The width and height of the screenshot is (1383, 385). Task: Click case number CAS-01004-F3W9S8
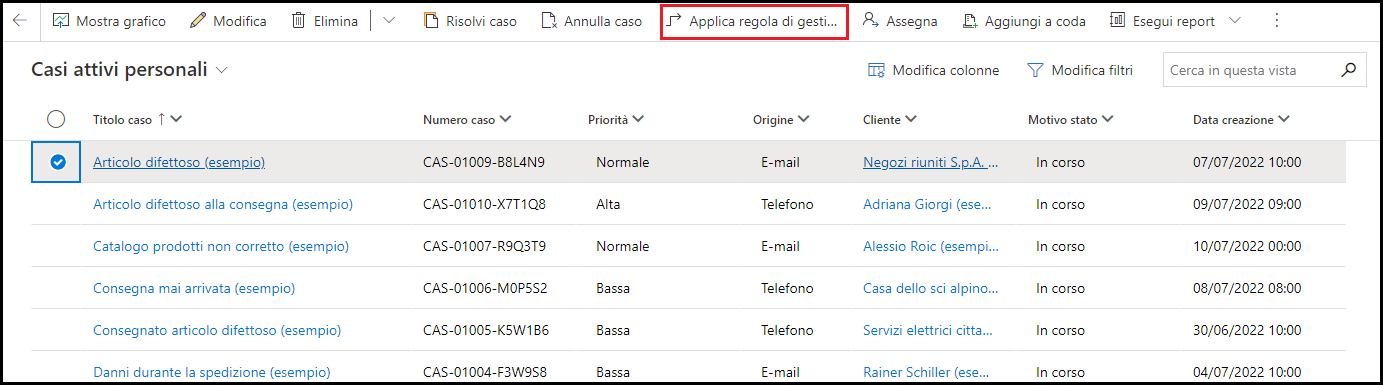coord(485,372)
